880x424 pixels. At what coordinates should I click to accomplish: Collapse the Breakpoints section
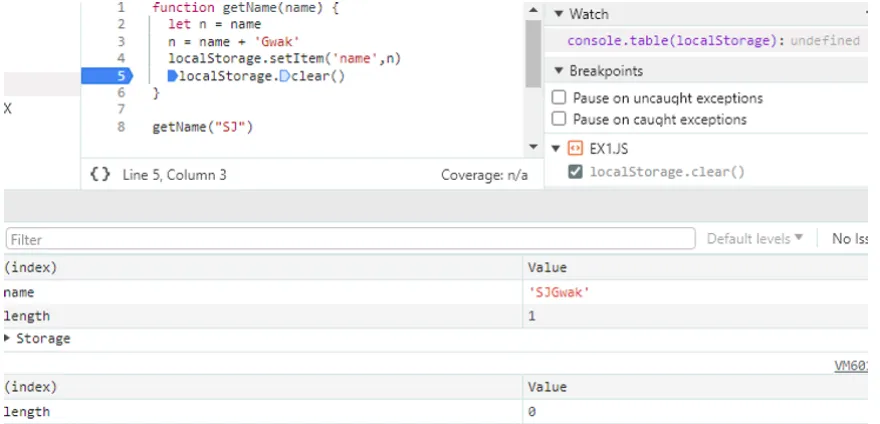click(558, 71)
